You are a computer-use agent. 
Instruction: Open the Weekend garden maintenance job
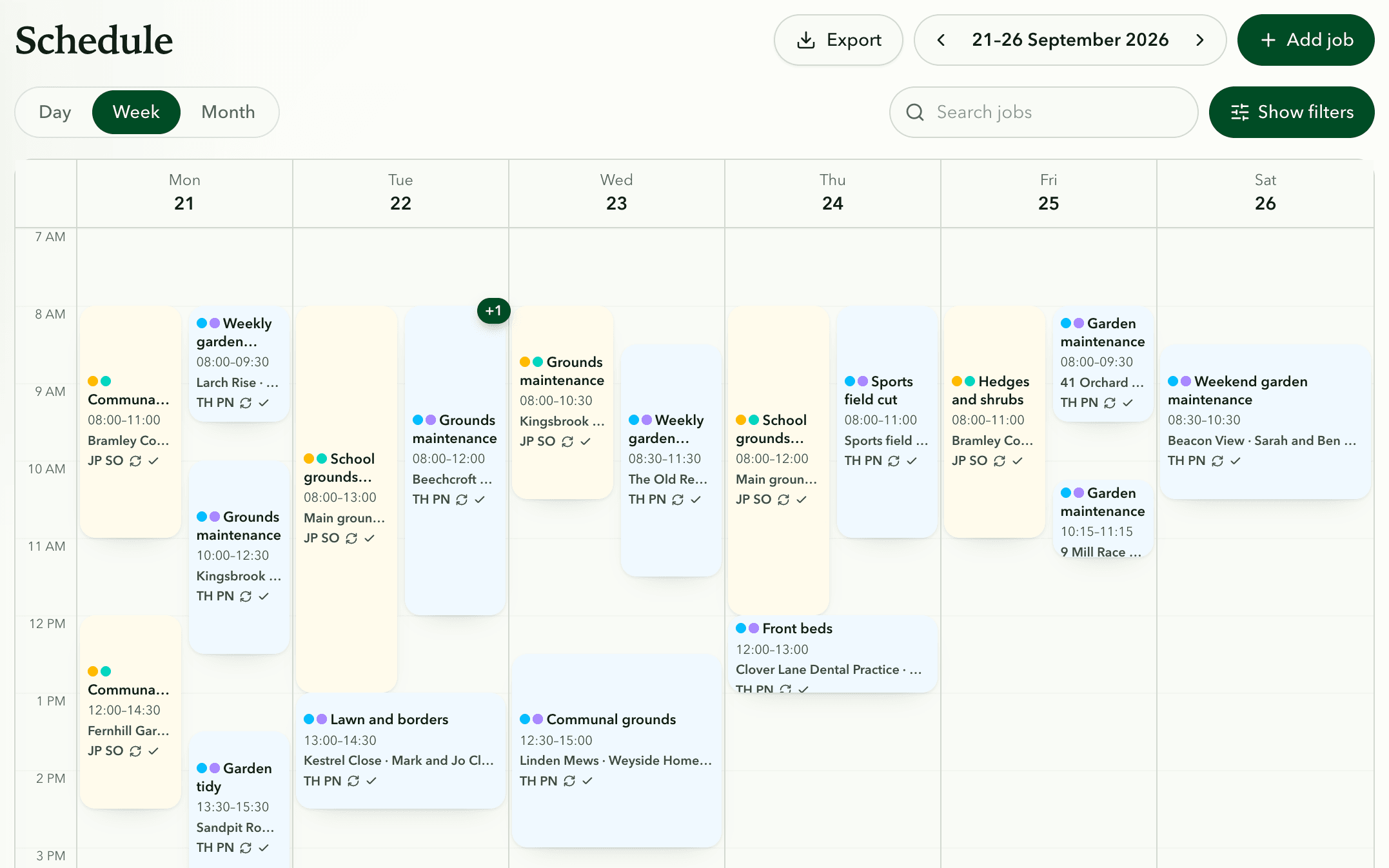click(1265, 422)
